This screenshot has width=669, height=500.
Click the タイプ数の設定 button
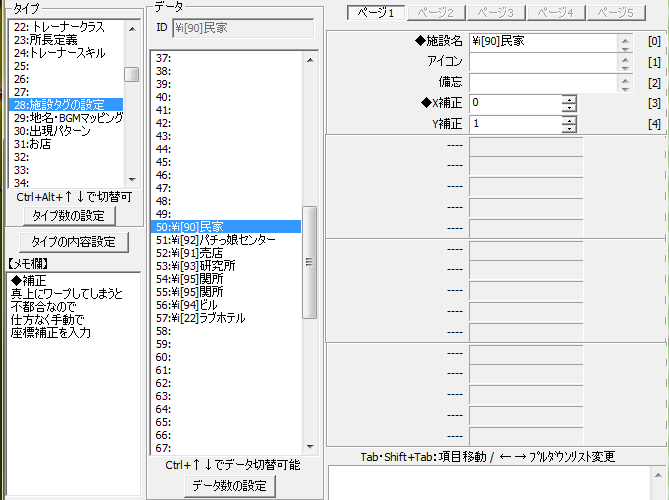(69, 216)
